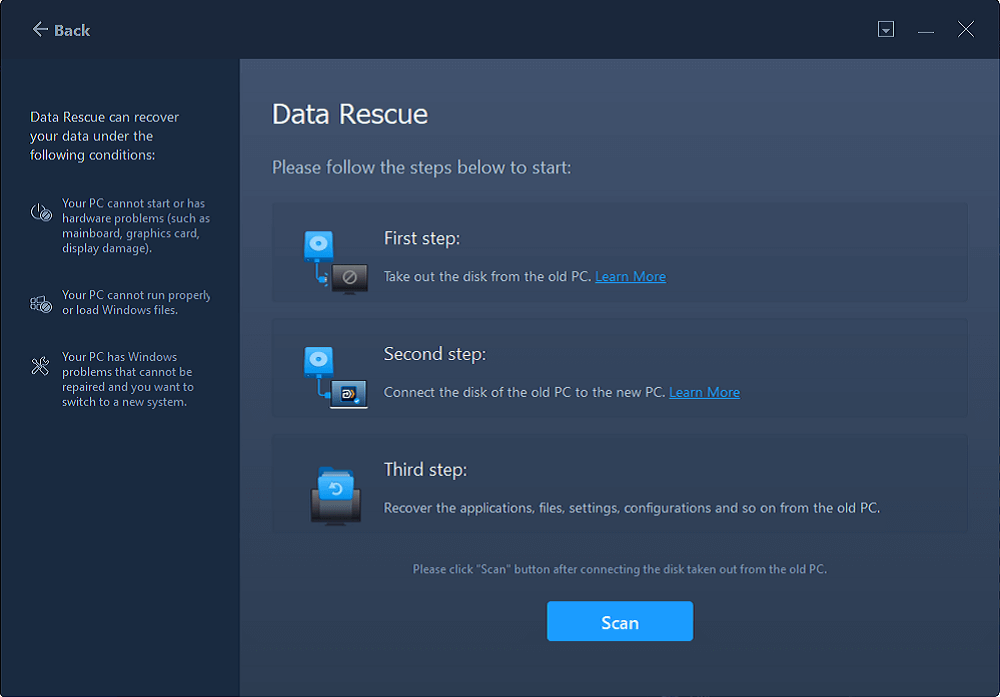Click the hint text about the Scan button
Image resolution: width=1000 pixels, height=697 pixels.
[619, 569]
